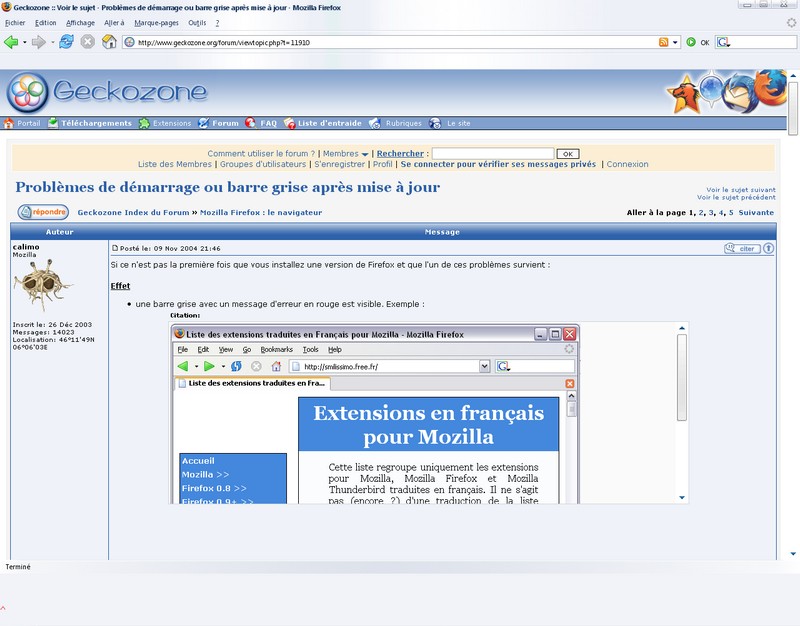Viewport: 800px width, 626px height.
Task: Click Se connecter pour vérifier messages privés
Action: (498, 164)
